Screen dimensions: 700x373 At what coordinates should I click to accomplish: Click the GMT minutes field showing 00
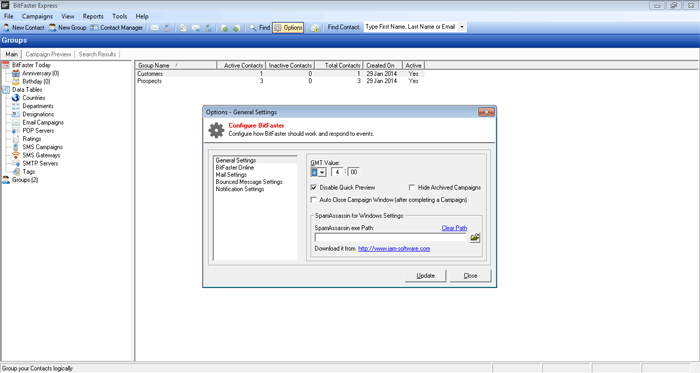(354, 172)
